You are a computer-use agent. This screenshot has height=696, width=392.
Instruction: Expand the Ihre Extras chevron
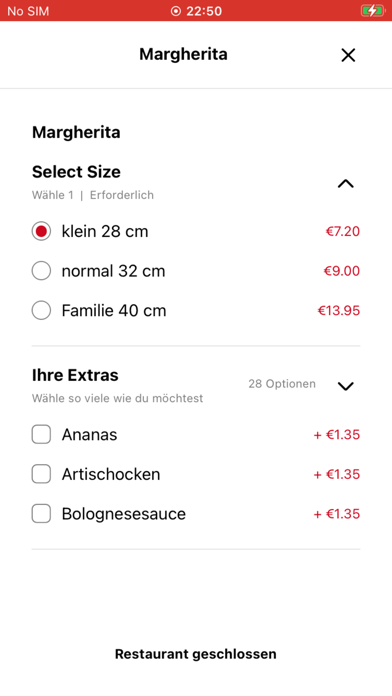click(345, 386)
